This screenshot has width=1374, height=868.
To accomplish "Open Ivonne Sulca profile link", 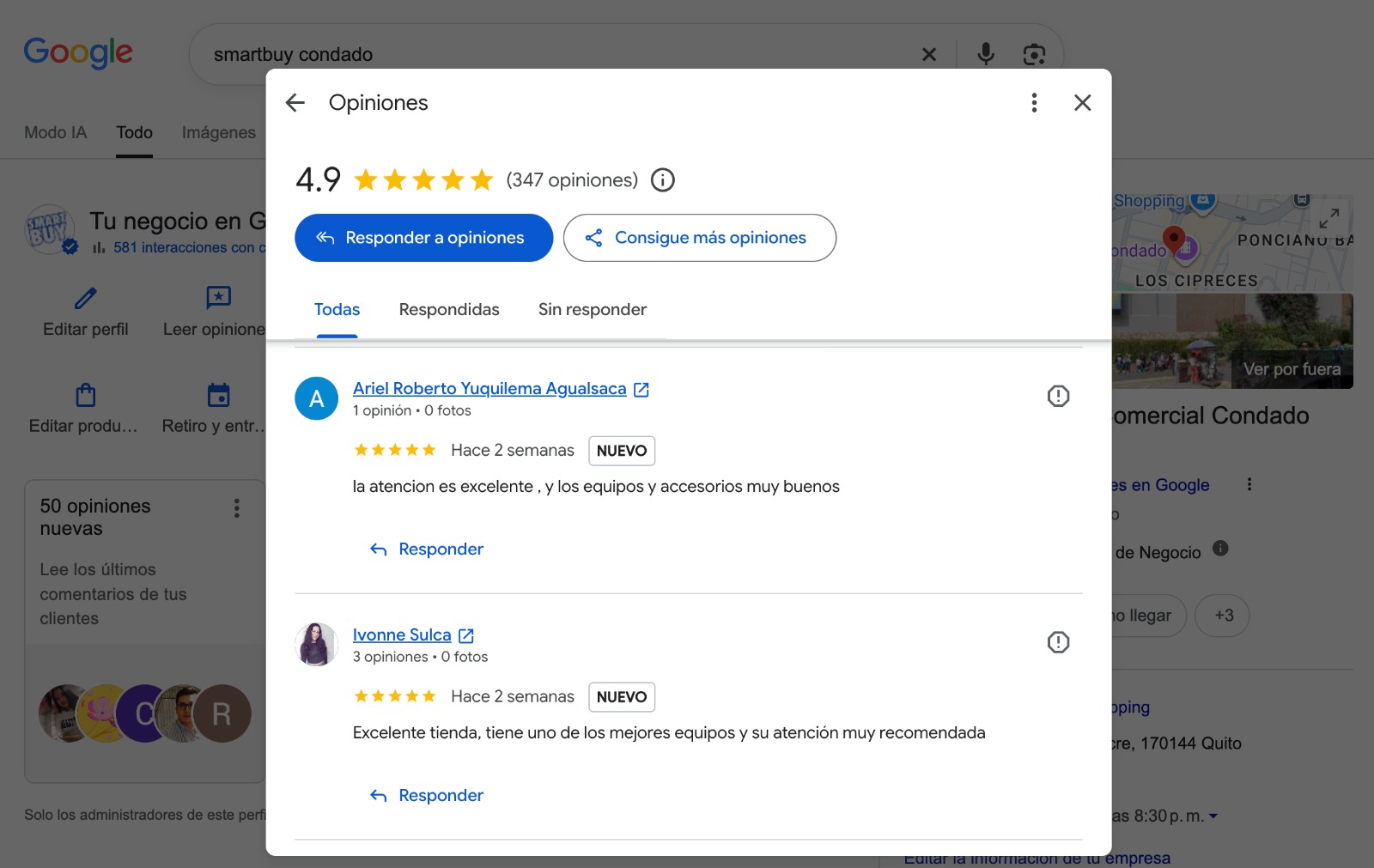I will point(402,635).
